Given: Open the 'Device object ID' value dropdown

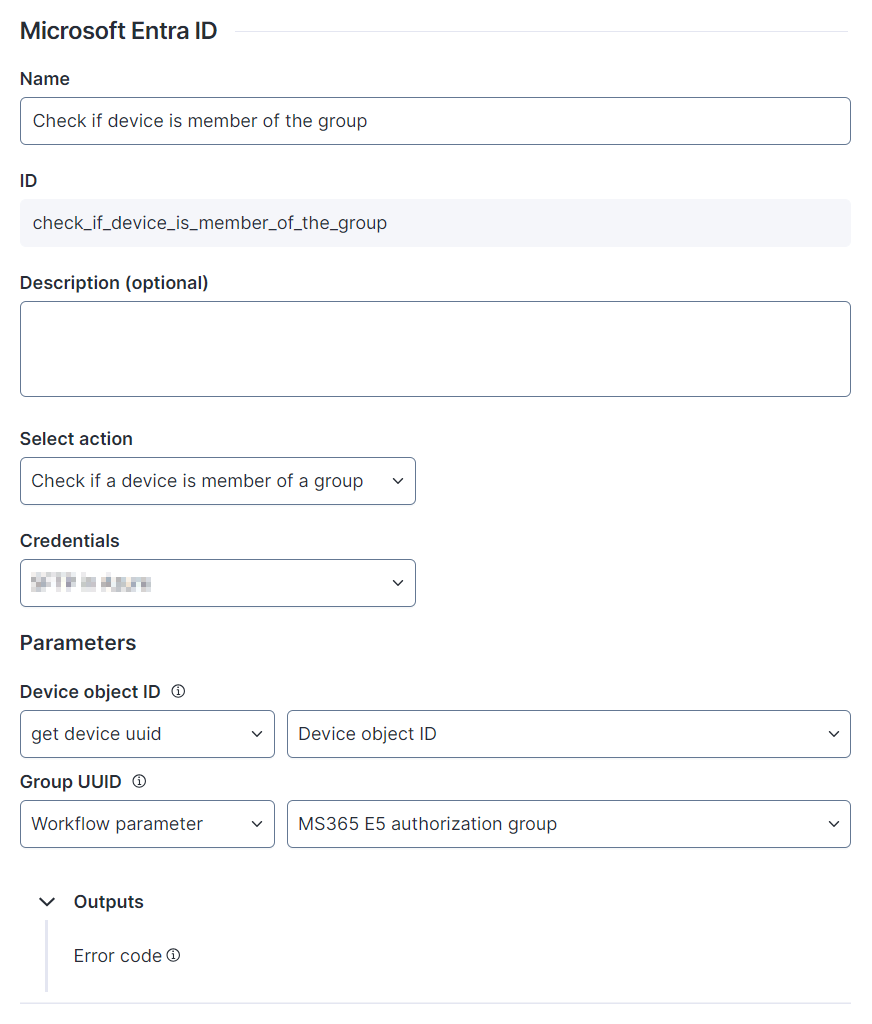Looking at the screenshot, I should coord(568,734).
